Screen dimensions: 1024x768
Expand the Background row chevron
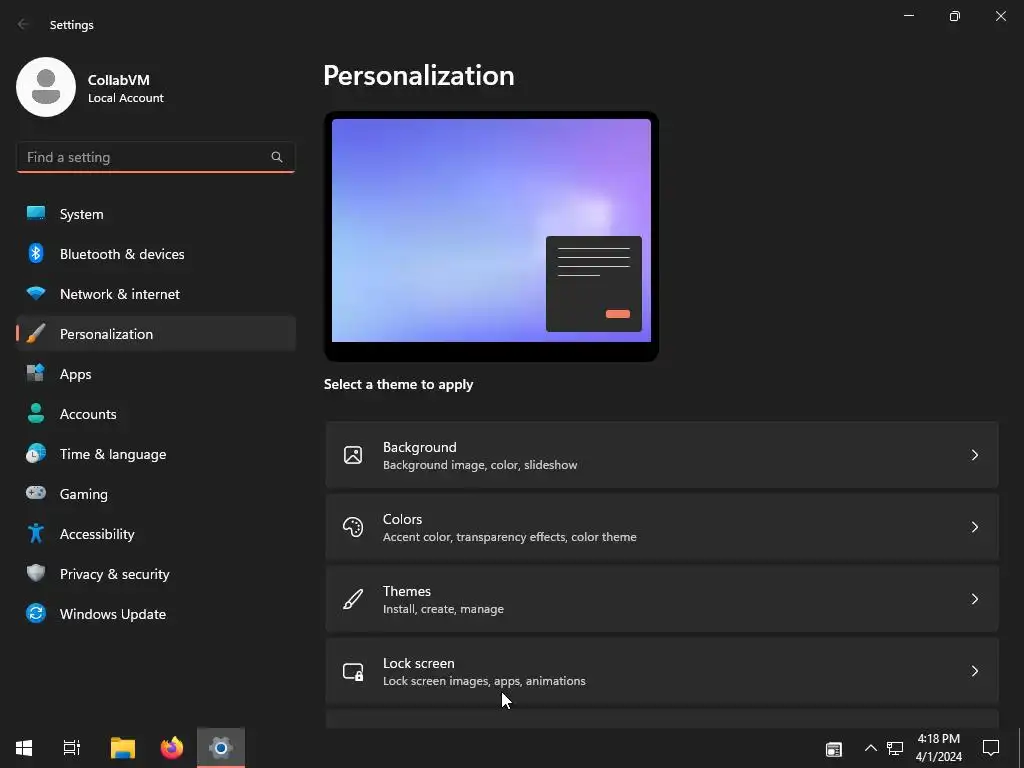point(974,455)
